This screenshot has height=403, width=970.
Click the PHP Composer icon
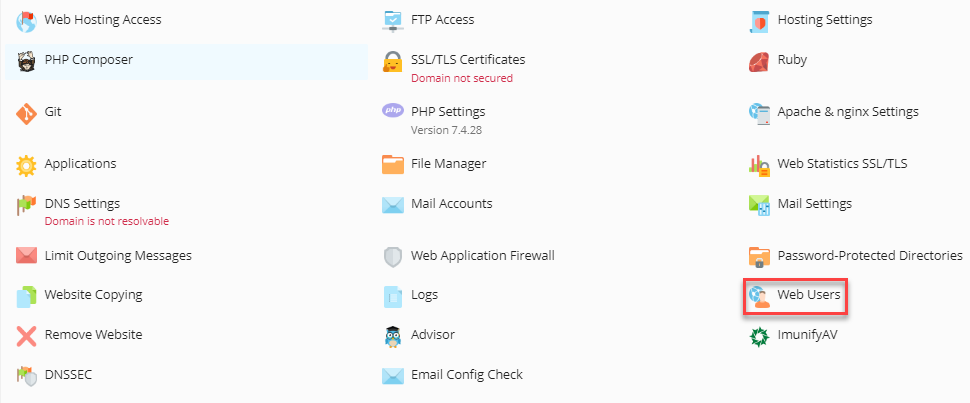(27, 61)
